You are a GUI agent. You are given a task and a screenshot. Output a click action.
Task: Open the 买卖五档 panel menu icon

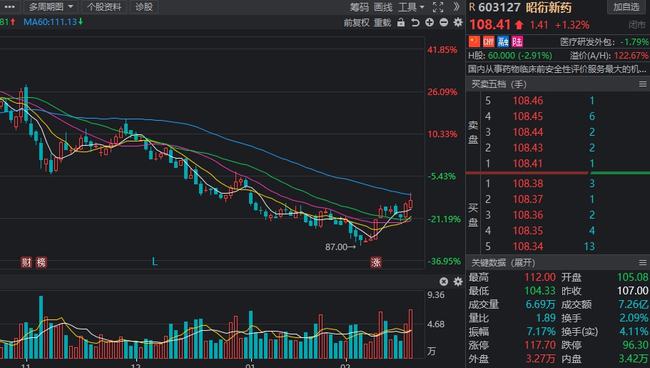[x=643, y=84]
